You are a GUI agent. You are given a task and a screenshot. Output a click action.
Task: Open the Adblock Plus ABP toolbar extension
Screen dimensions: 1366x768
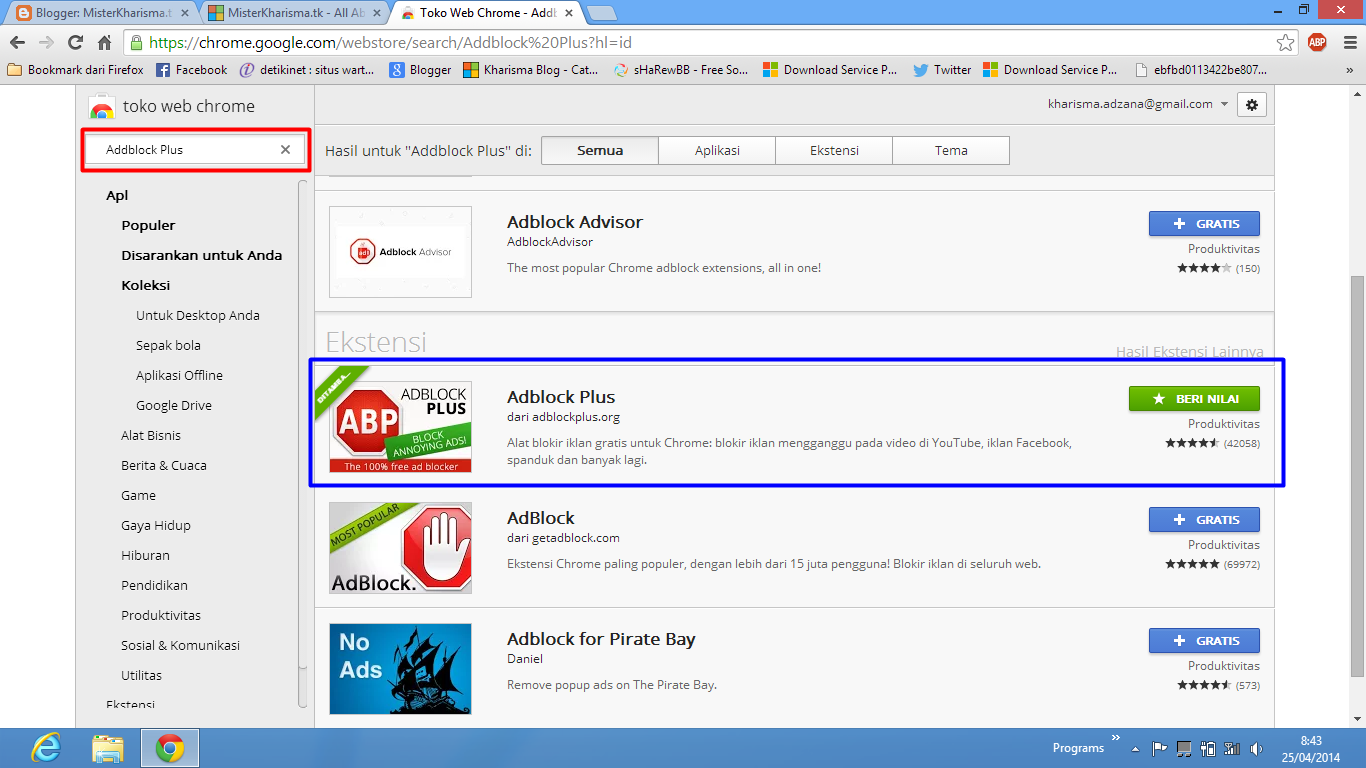(x=1317, y=42)
